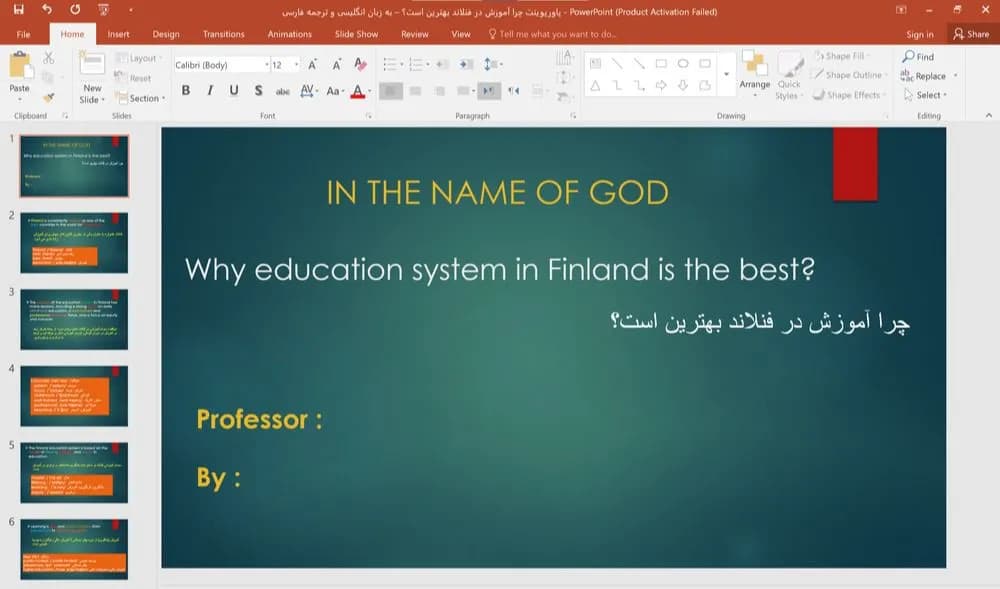Clear all formatting with the eraser A icon

click(360, 64)
